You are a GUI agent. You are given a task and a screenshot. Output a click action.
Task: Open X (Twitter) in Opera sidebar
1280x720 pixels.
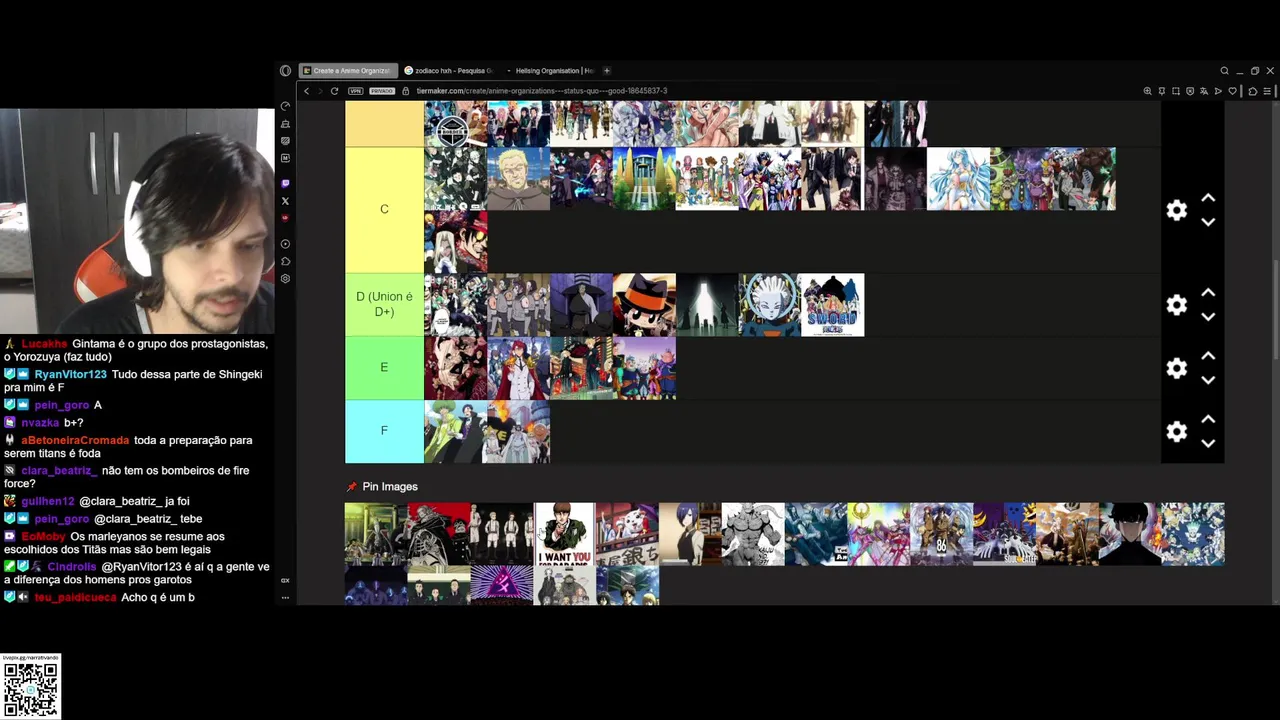286,201
